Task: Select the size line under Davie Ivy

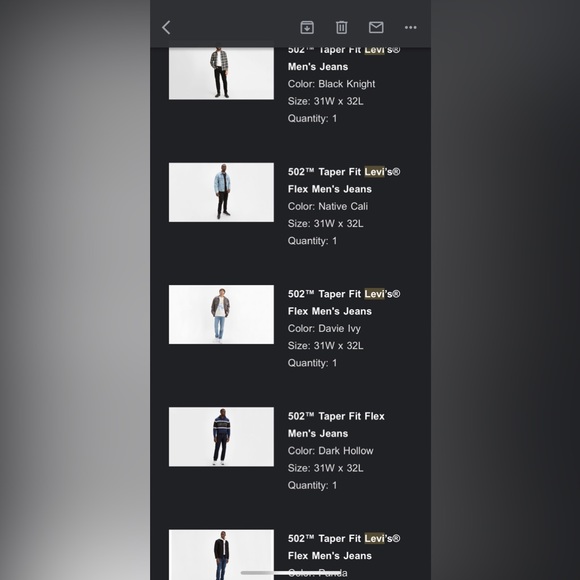Action: 326,346
